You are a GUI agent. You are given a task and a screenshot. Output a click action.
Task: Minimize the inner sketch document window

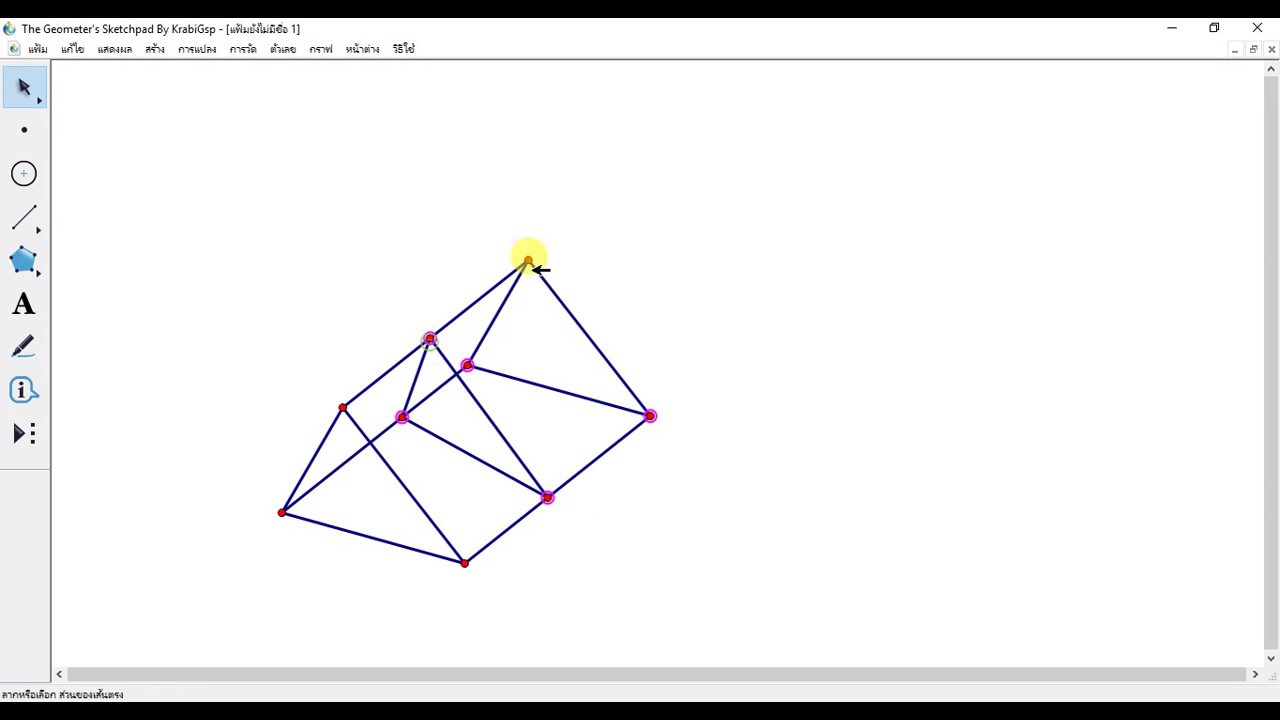(x=1235, y=49)
